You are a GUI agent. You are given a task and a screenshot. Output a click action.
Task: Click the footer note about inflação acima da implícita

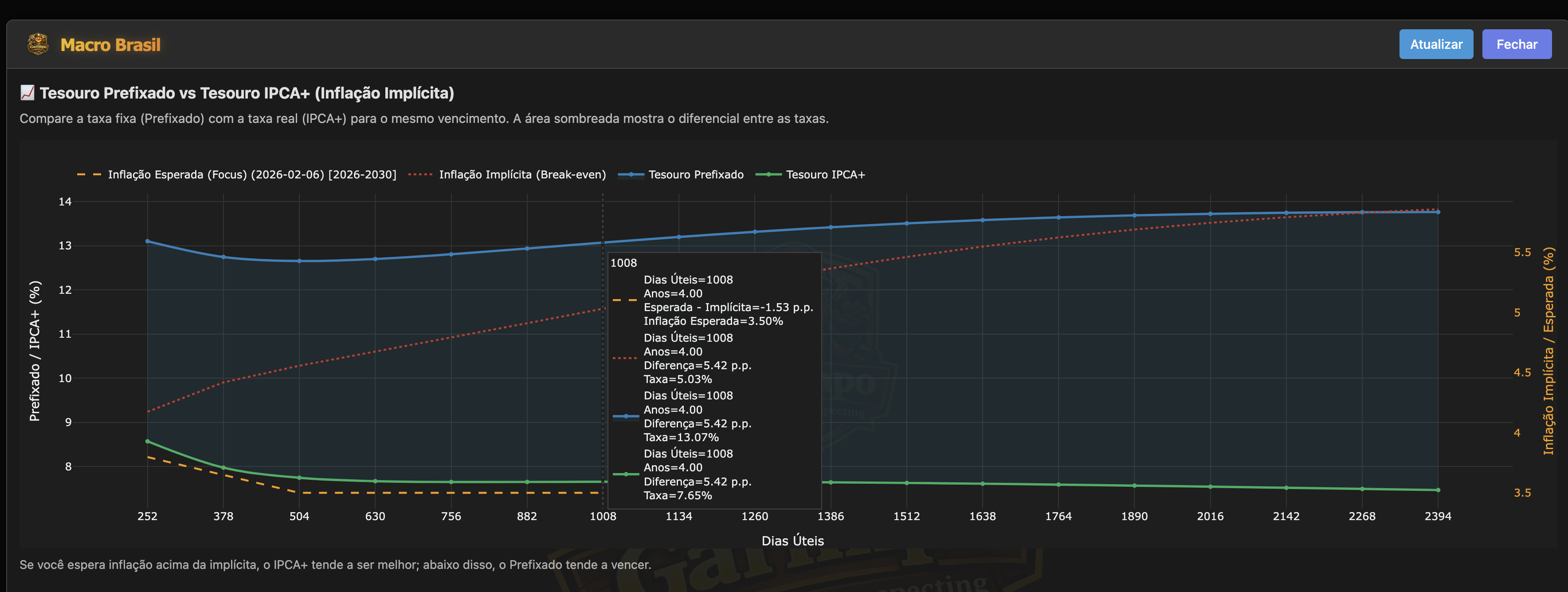(x=335, y=564)
